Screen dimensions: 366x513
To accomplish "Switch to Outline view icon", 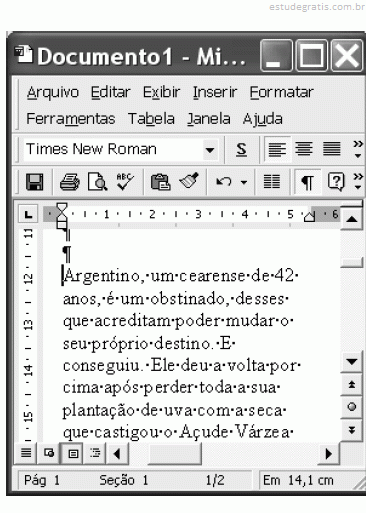I will (95, 453).
